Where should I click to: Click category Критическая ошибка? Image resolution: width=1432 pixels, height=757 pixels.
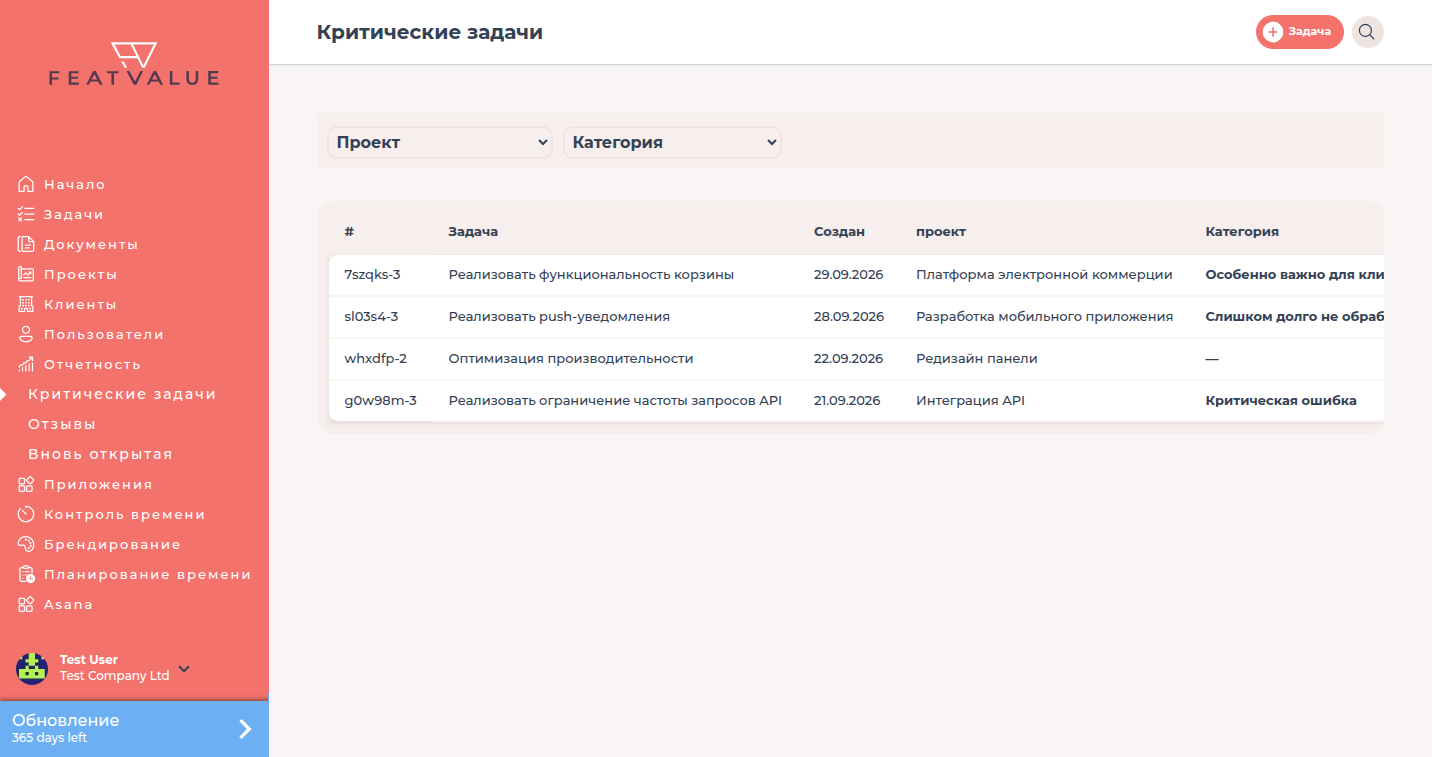(1281, 400)
